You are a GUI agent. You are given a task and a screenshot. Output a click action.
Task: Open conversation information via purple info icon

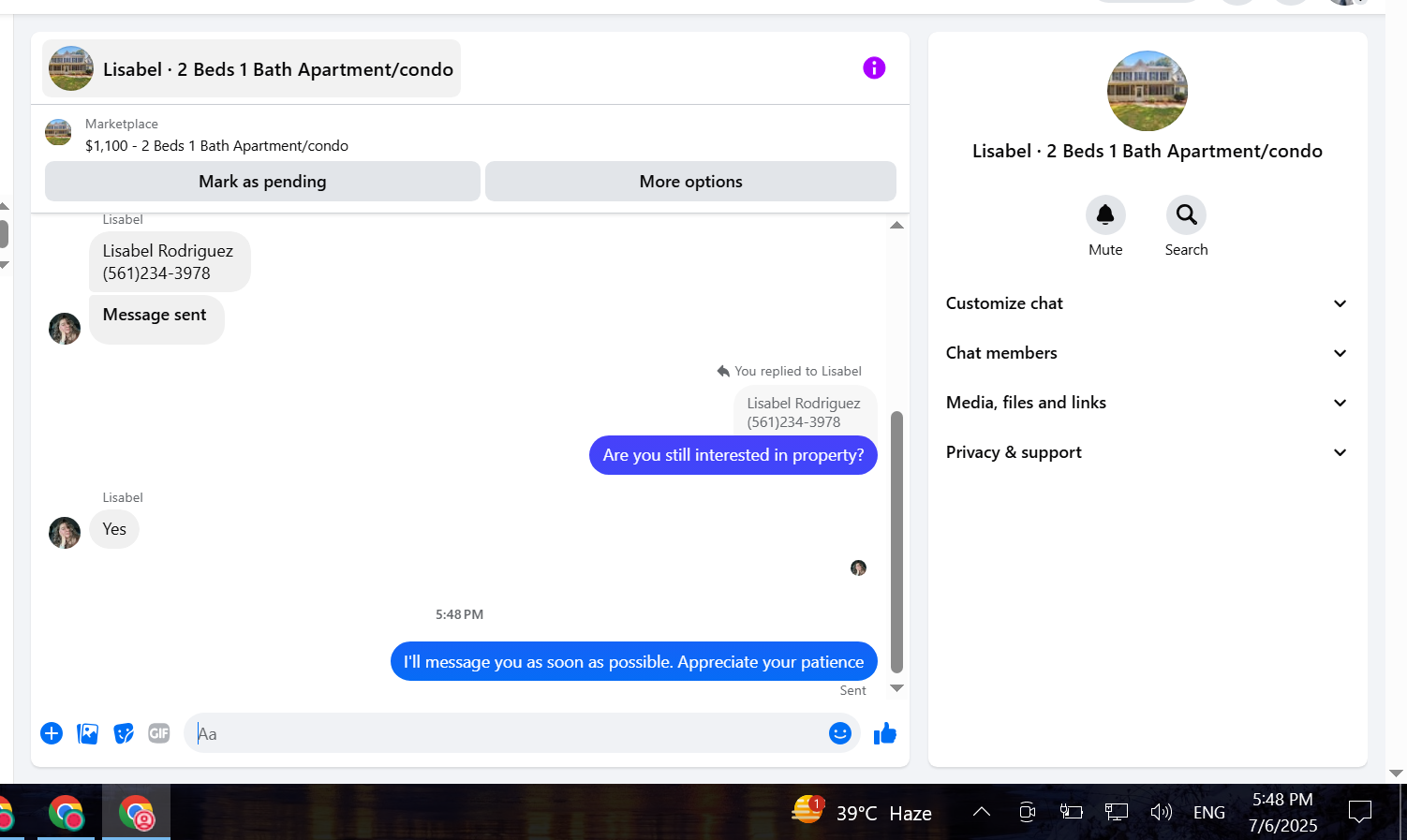tap(874, 68)
